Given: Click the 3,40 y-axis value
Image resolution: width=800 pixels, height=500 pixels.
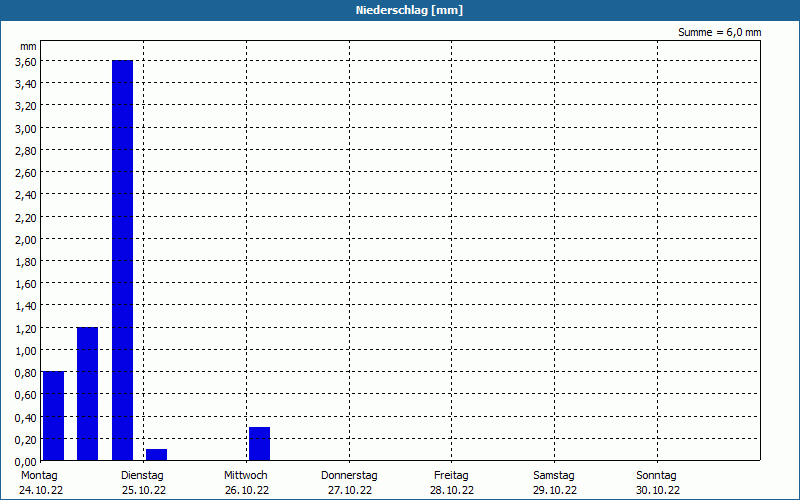Looking at the screenshot, I should click(26, 84).
